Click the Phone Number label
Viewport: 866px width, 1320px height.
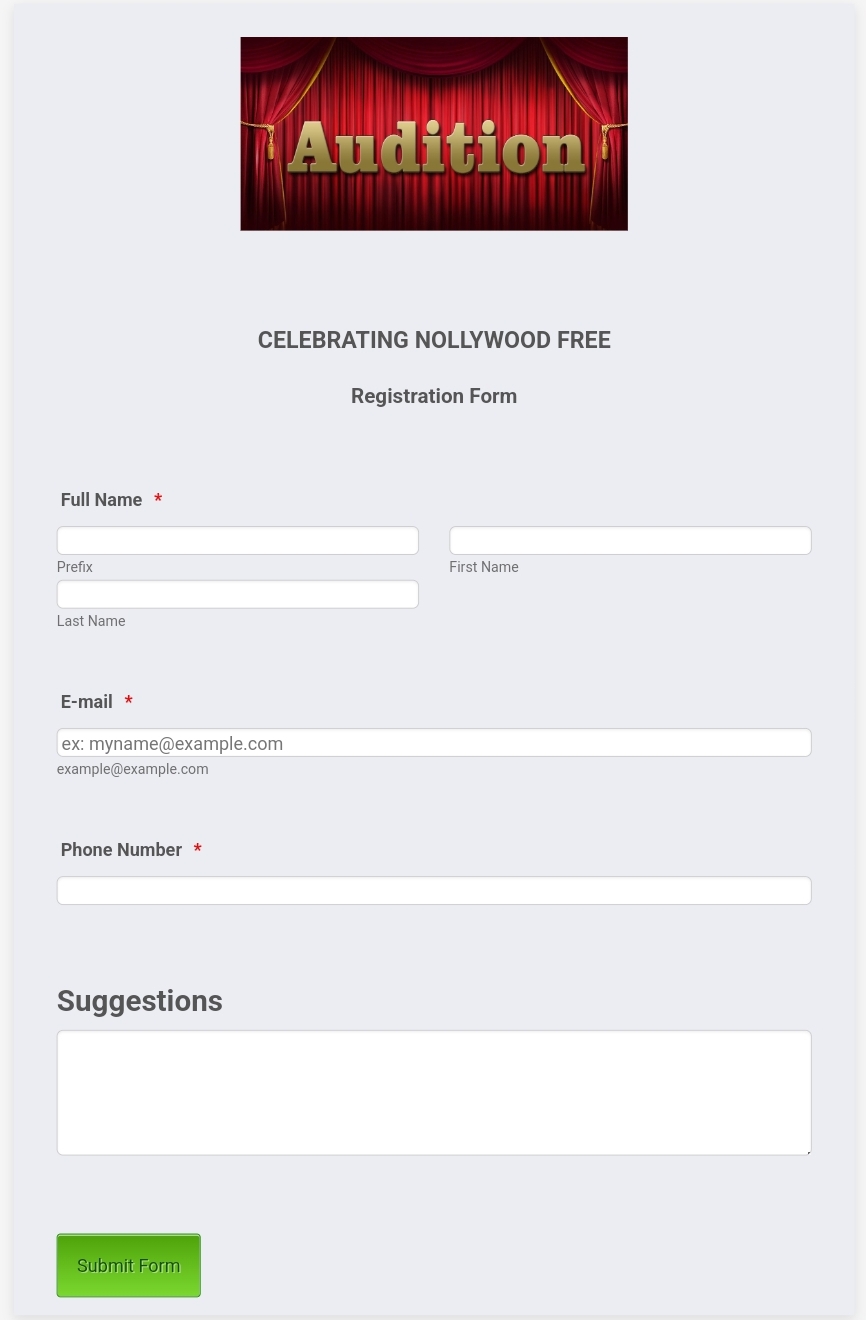click(x=121, y=850)
